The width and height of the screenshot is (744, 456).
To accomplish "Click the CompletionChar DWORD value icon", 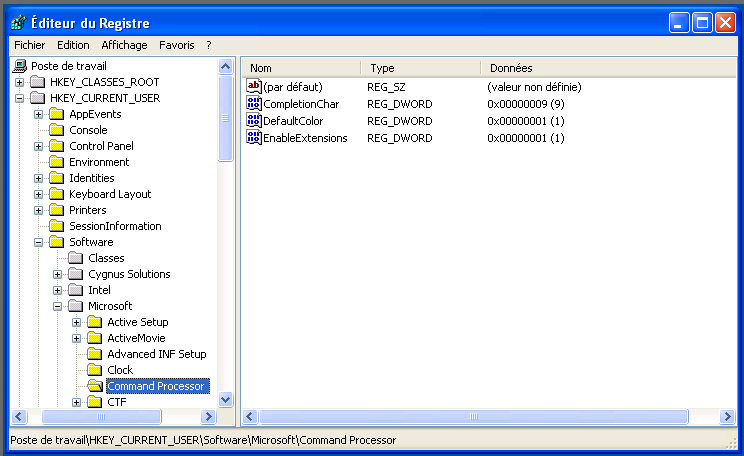I will point(254,104).
